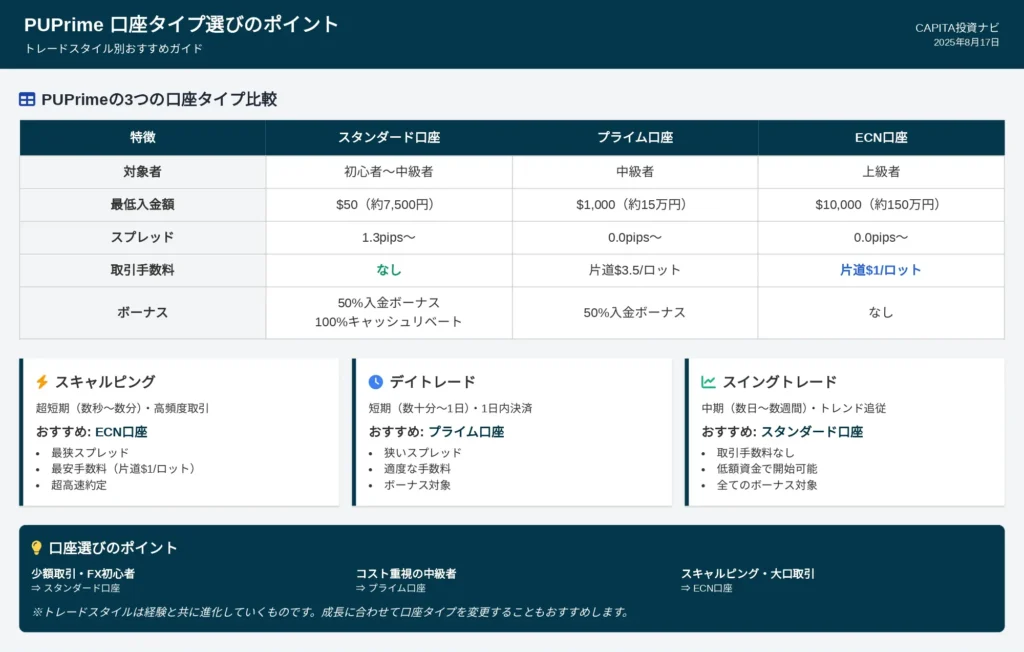This screenshot has width=1024, height=652.
Task: Click the bullet 全てのボーナス対象
Action: tap(767, 485)
